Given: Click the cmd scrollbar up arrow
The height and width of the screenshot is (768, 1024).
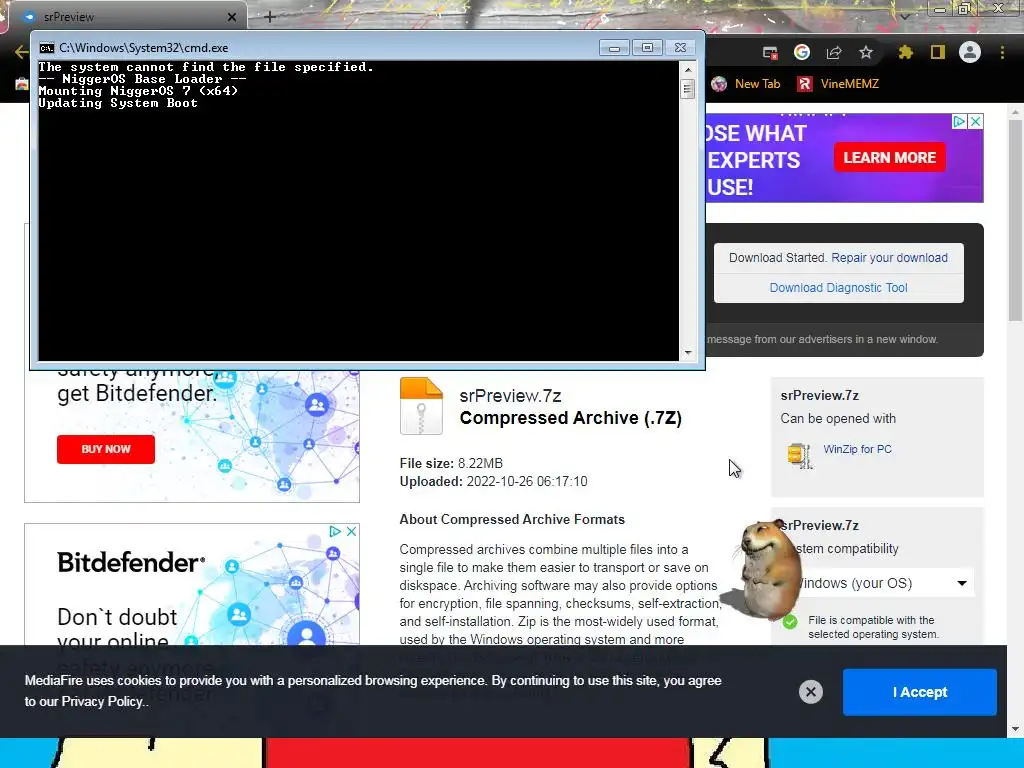Looking at the screenshot, I should point(688,69).
